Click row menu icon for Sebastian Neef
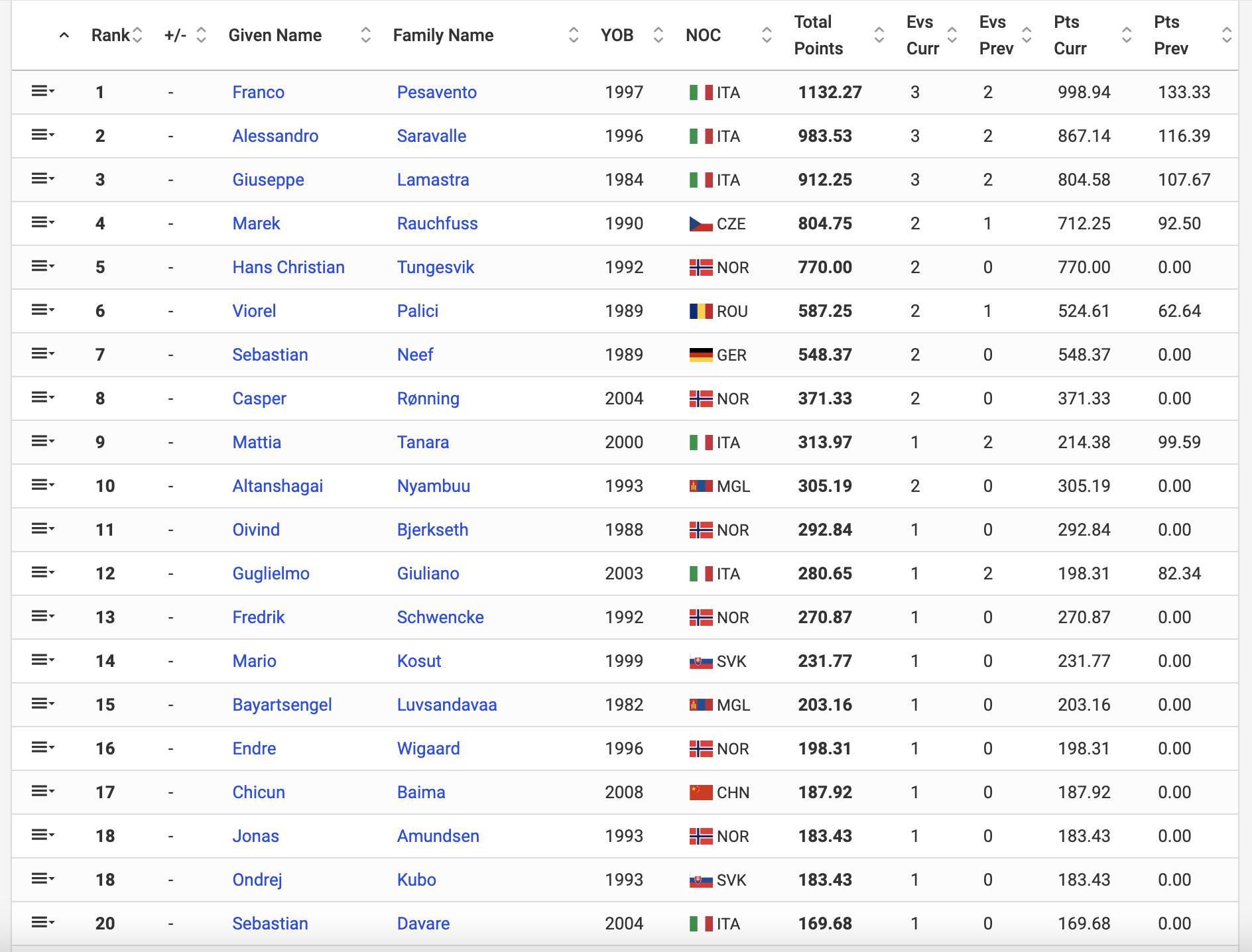Screen dimensions: 1252x952 (x=42, y=354)
